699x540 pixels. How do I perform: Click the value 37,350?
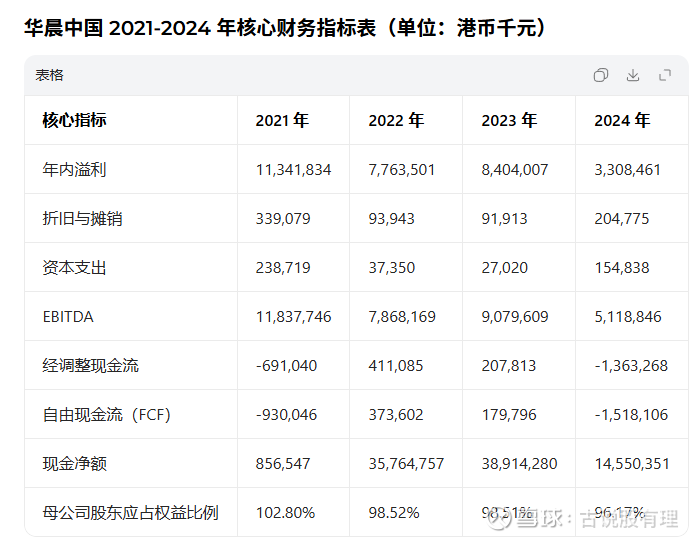point(391,268)
